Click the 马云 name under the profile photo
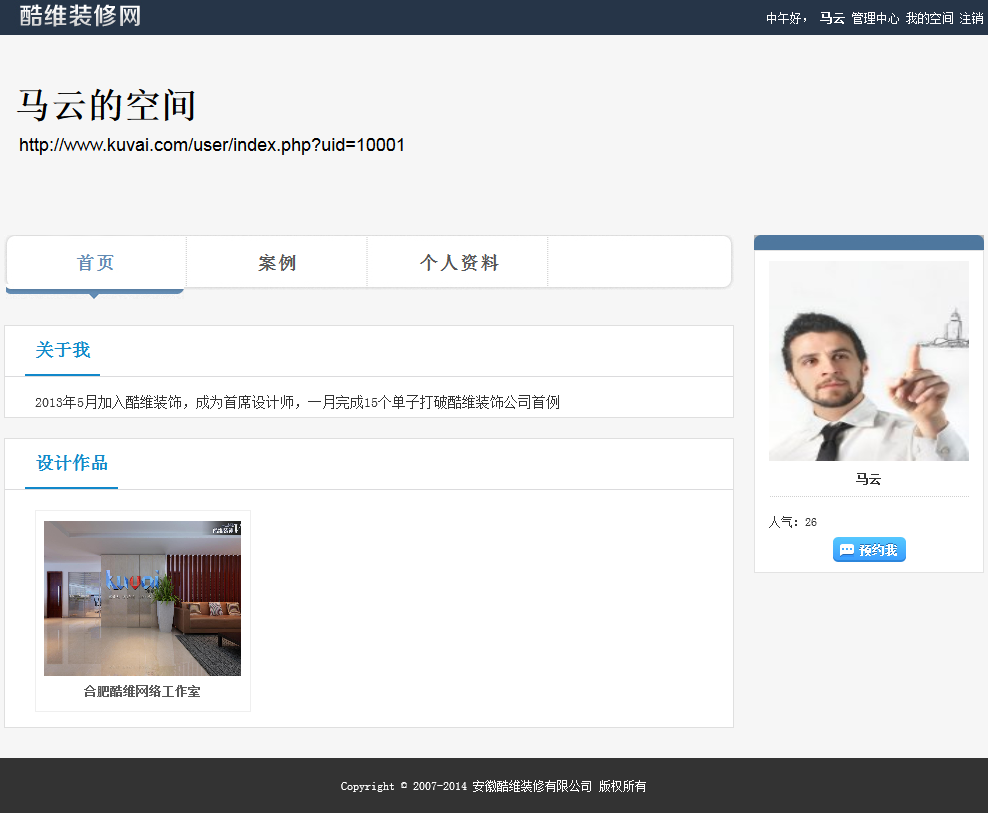 click(x=868, y=479)
